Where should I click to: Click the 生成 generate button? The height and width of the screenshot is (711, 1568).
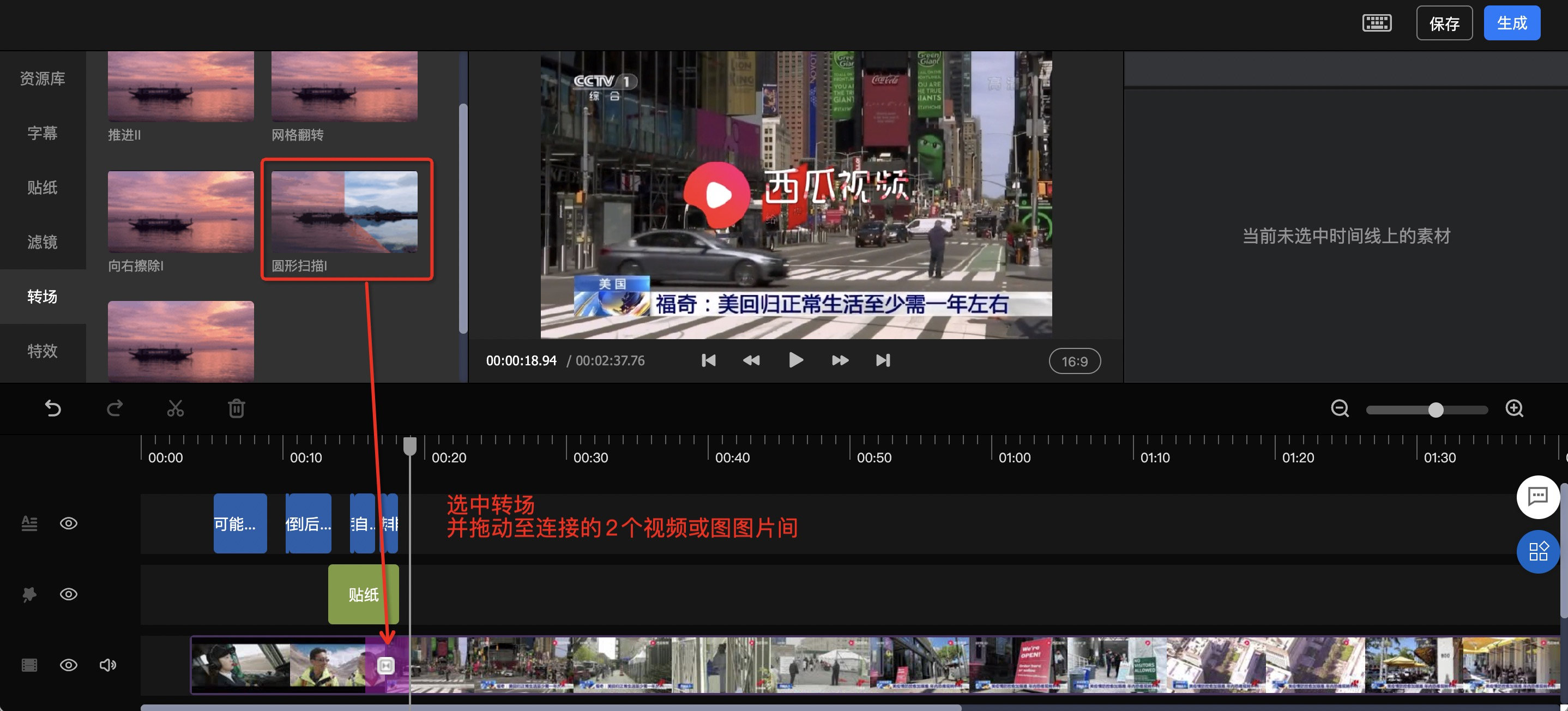(1511, 23)
